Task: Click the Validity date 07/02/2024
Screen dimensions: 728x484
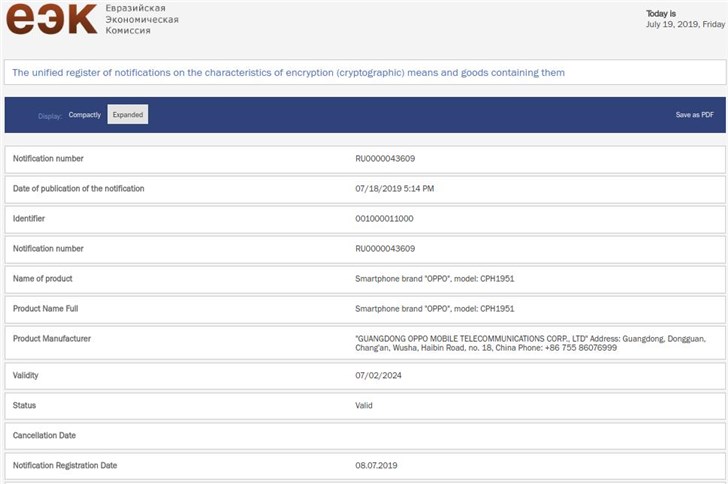Action: point(378,375)
